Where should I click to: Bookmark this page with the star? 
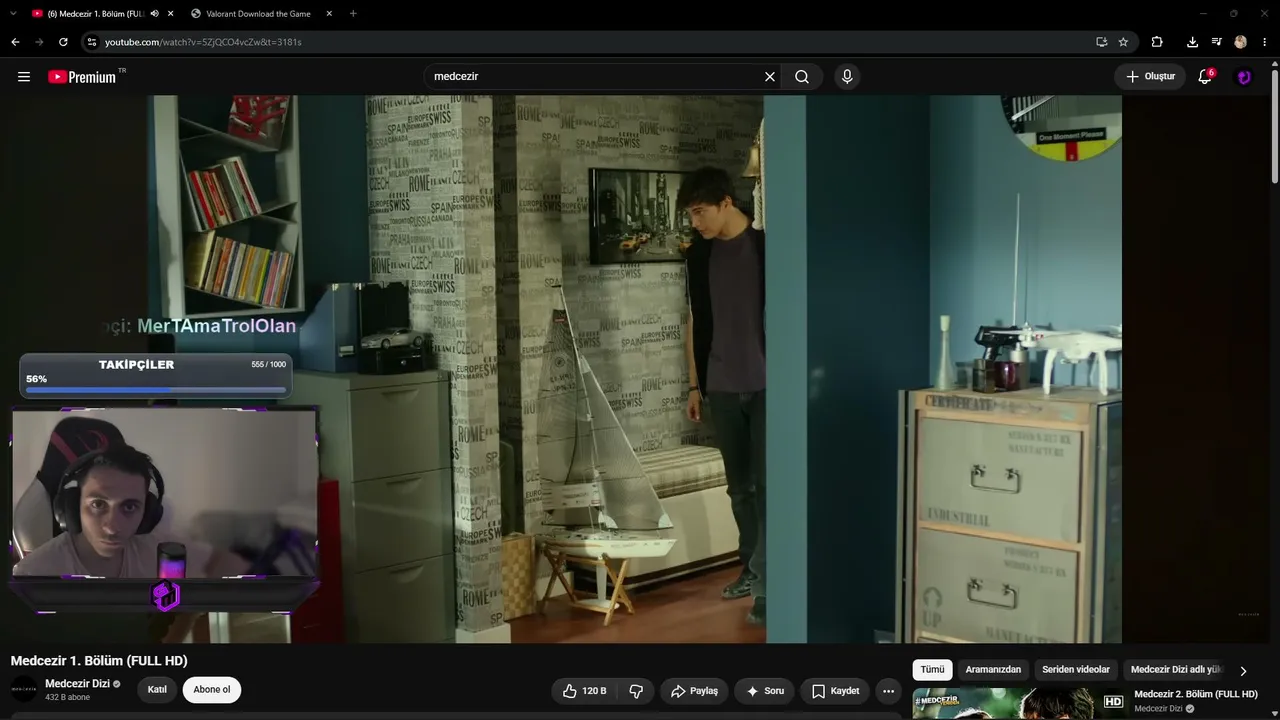tap(1123, 42)
